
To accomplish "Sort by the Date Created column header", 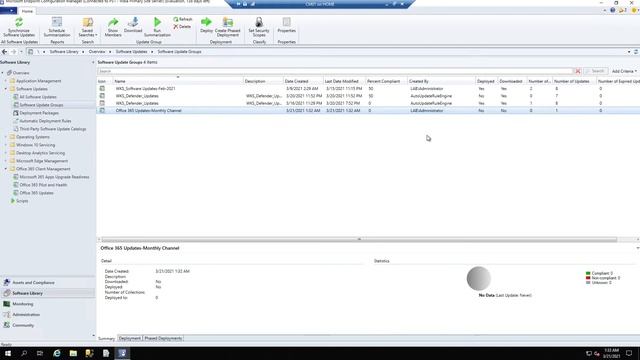I will click(303, 81).
